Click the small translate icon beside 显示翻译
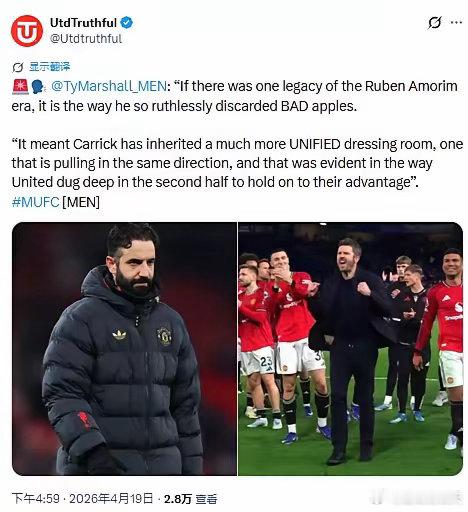The image size is (468, 512). tap(18, 67)
